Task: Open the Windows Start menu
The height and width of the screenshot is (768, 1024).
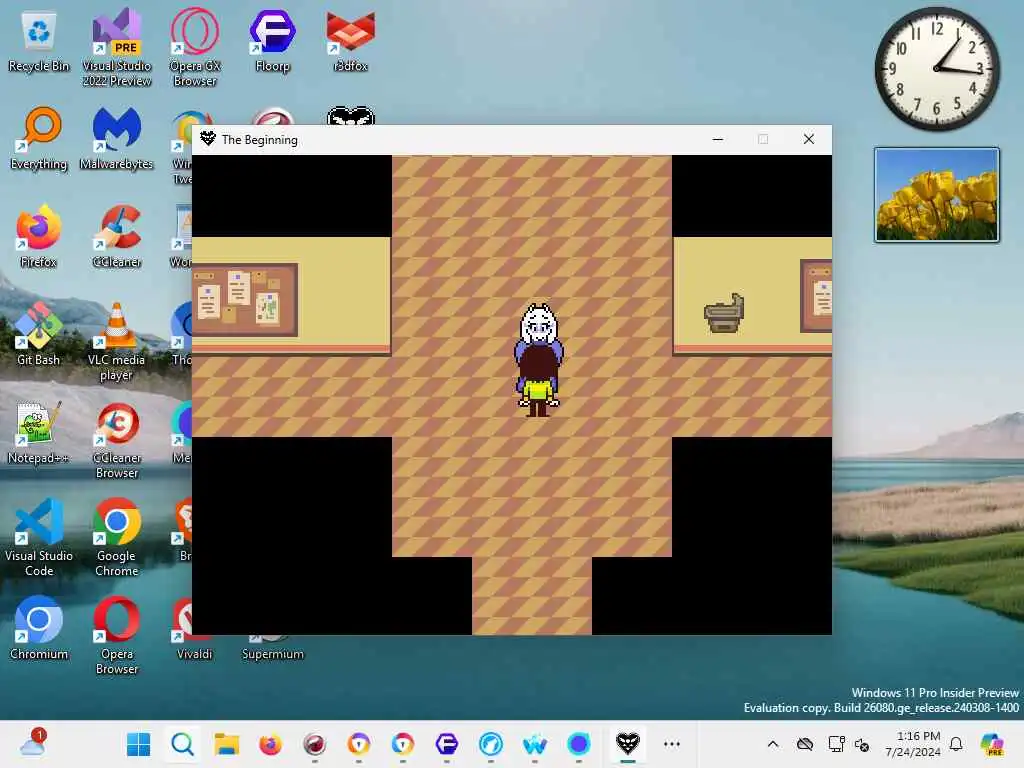Action: click(138, 744)
